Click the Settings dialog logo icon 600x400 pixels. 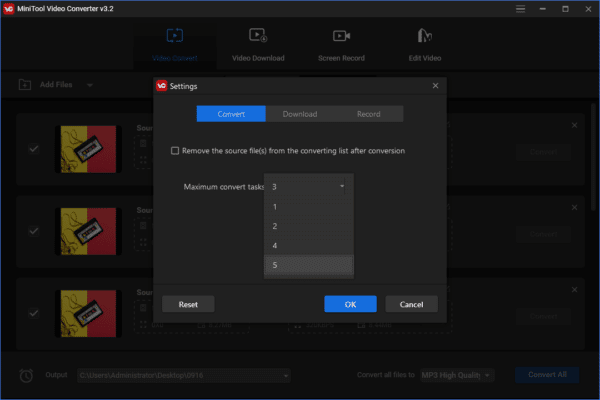tap(161, 86)
